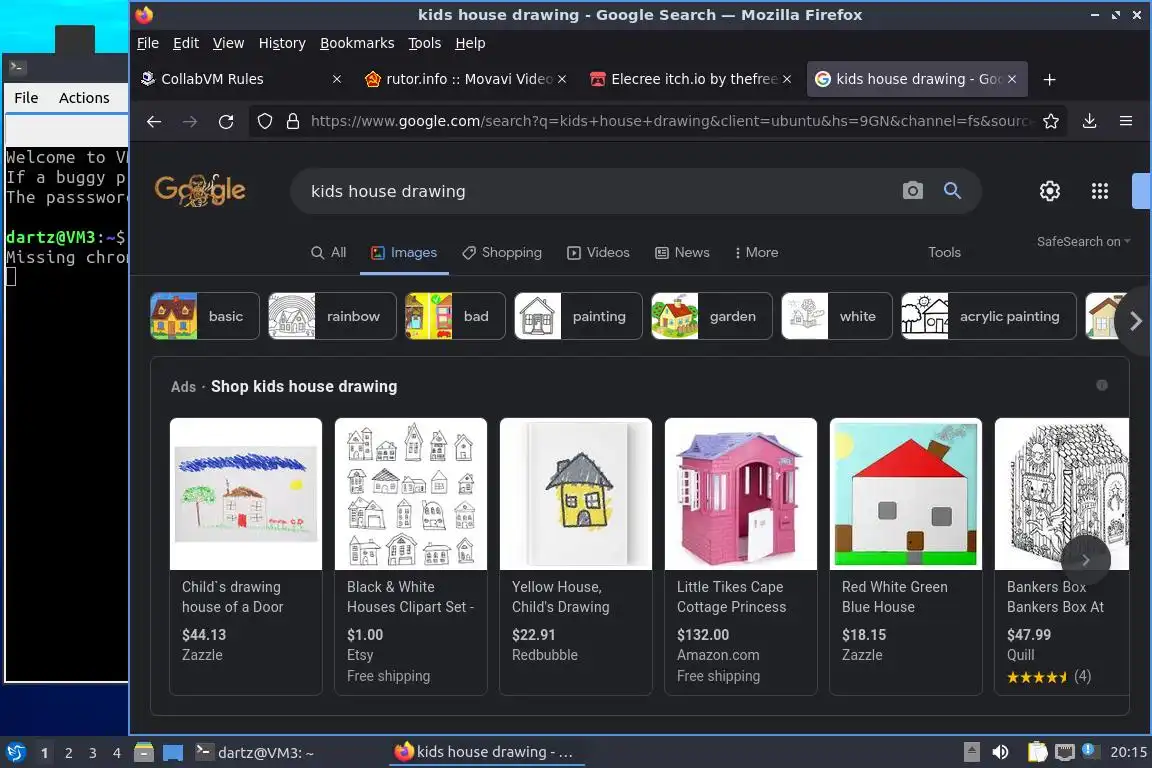
Task: Open the View menu in Firefox
Action: coord(228,43)
